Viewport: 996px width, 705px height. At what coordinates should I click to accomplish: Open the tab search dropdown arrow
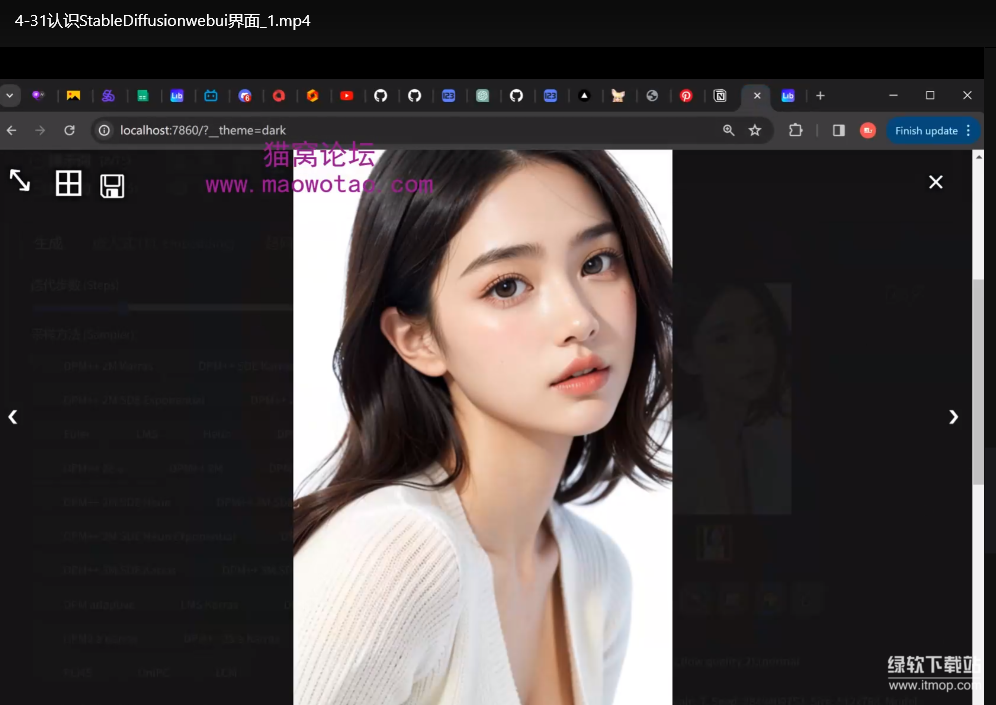tap(10, 96)
